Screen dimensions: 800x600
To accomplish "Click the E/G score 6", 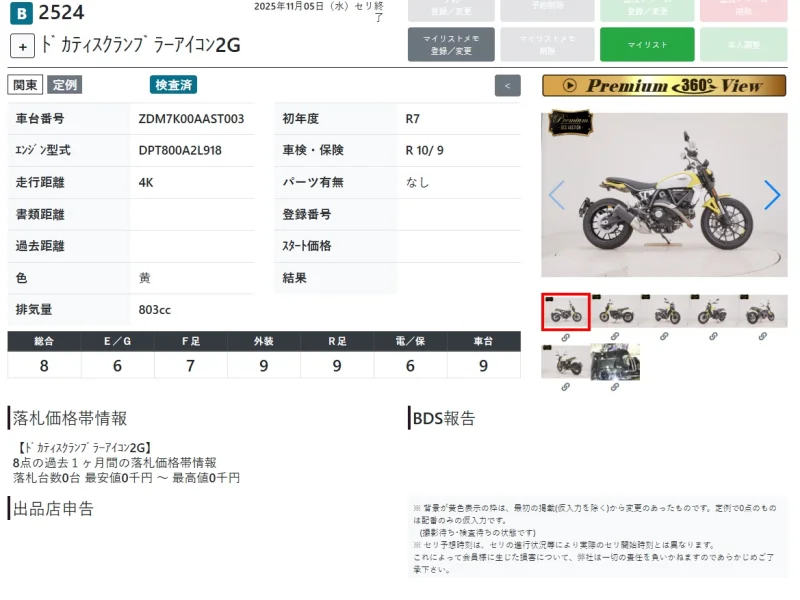I will tap(117, 366).
